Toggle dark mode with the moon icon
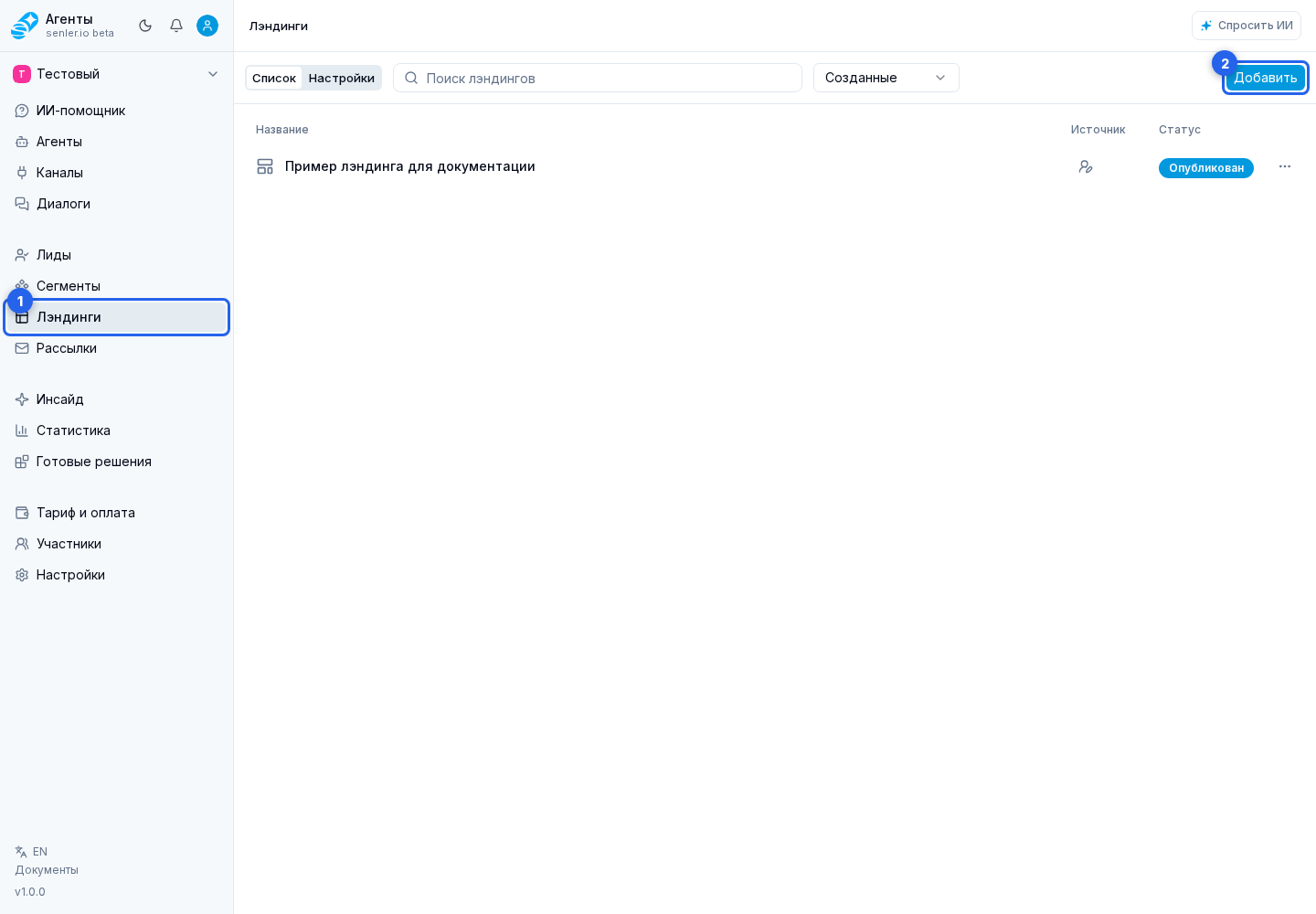The width and height of the screenshot is (1316, 914). (x=145, y=26)
